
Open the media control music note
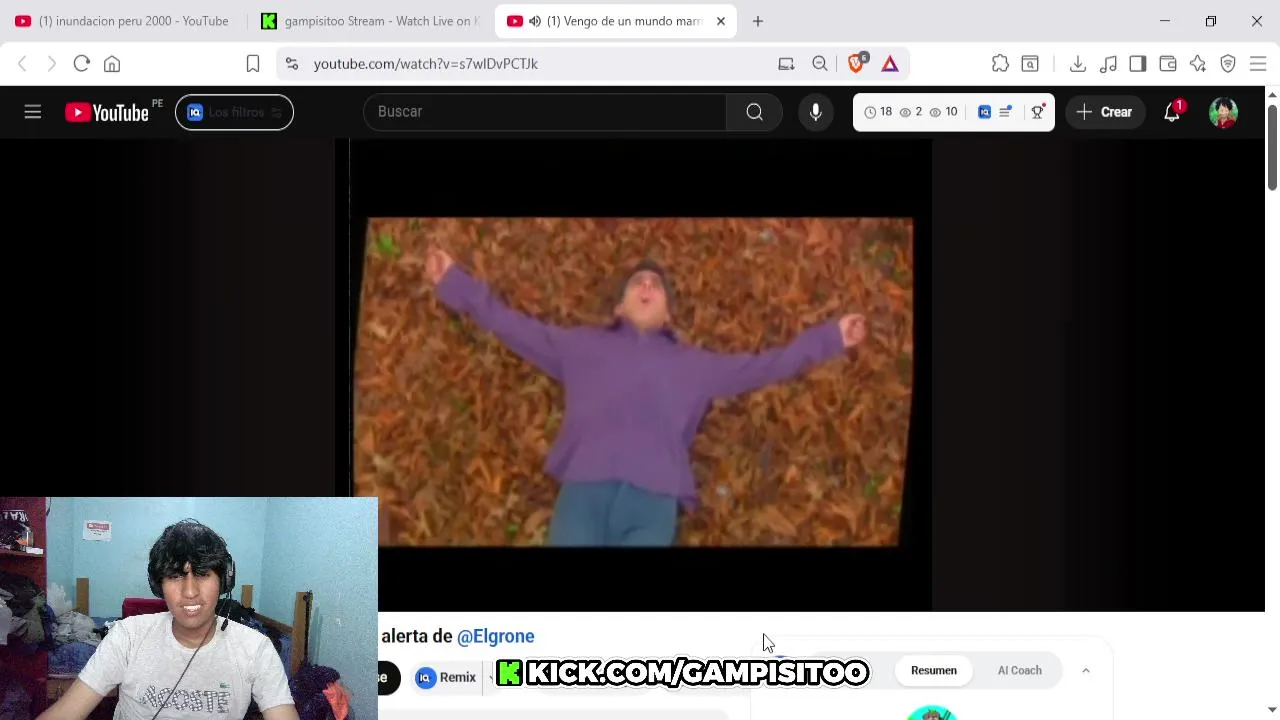[x=1108, y=64]
